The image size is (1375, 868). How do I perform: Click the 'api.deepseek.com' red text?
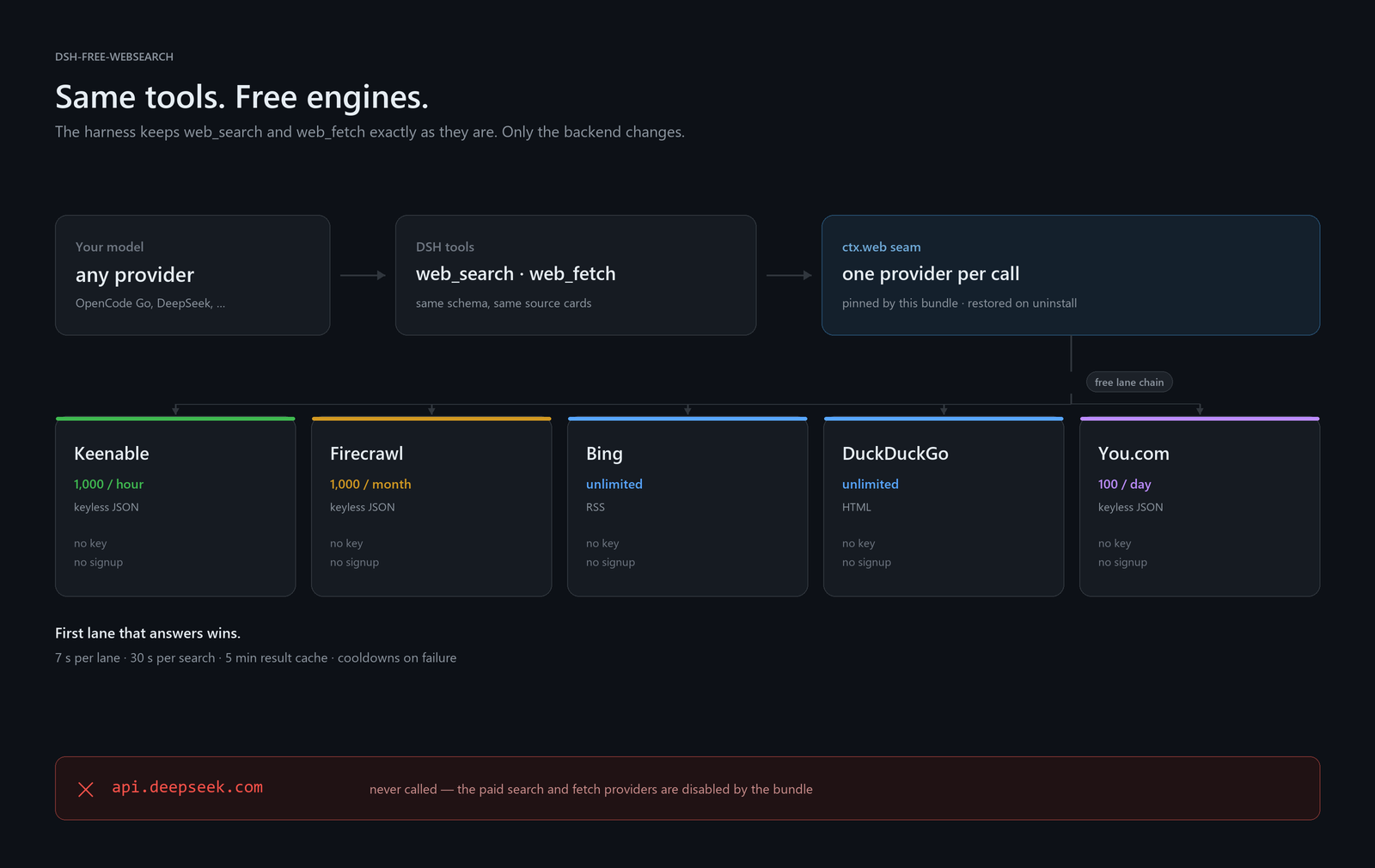[187, 787]
